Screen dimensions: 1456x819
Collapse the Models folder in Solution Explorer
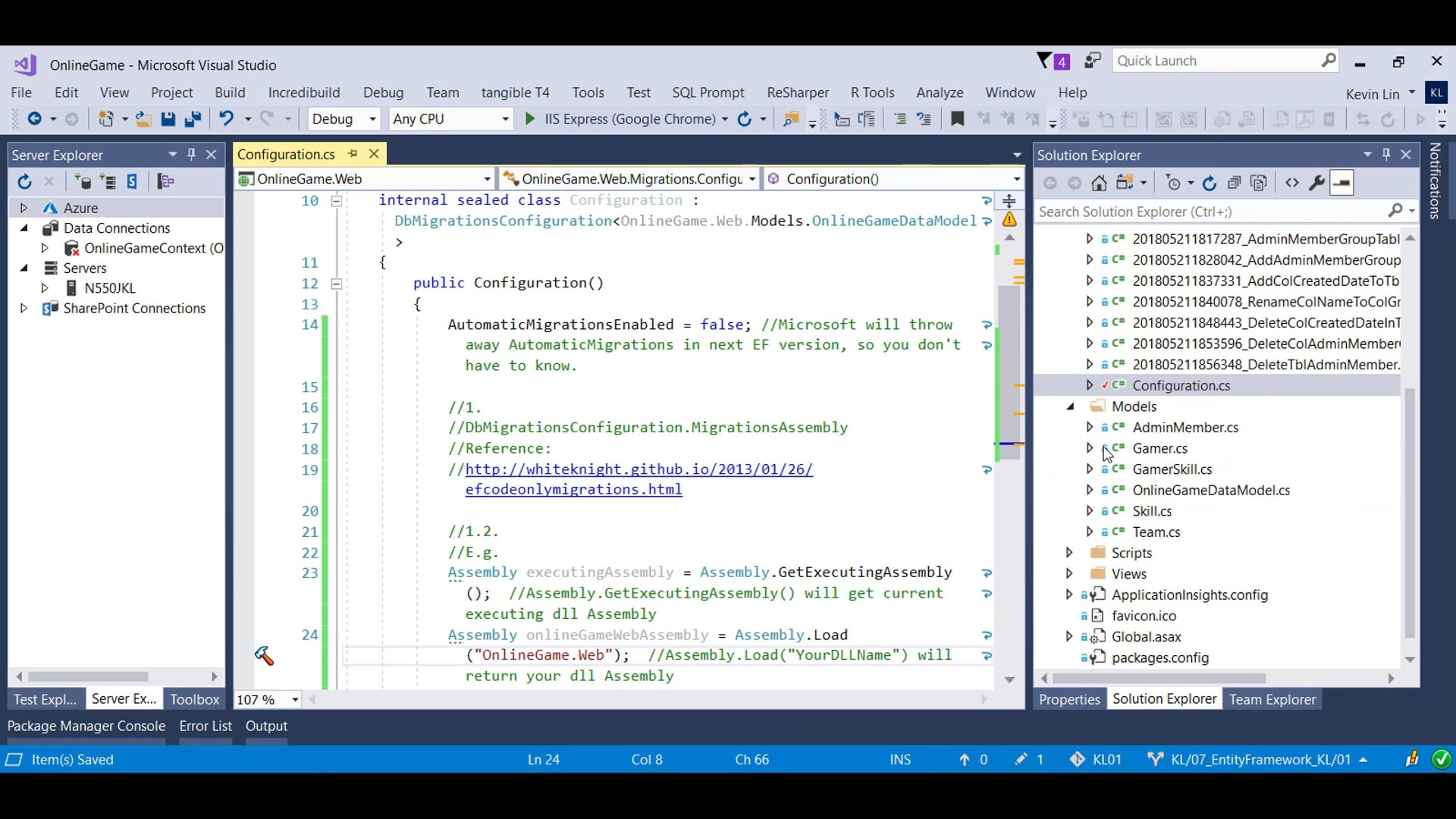1070,406
